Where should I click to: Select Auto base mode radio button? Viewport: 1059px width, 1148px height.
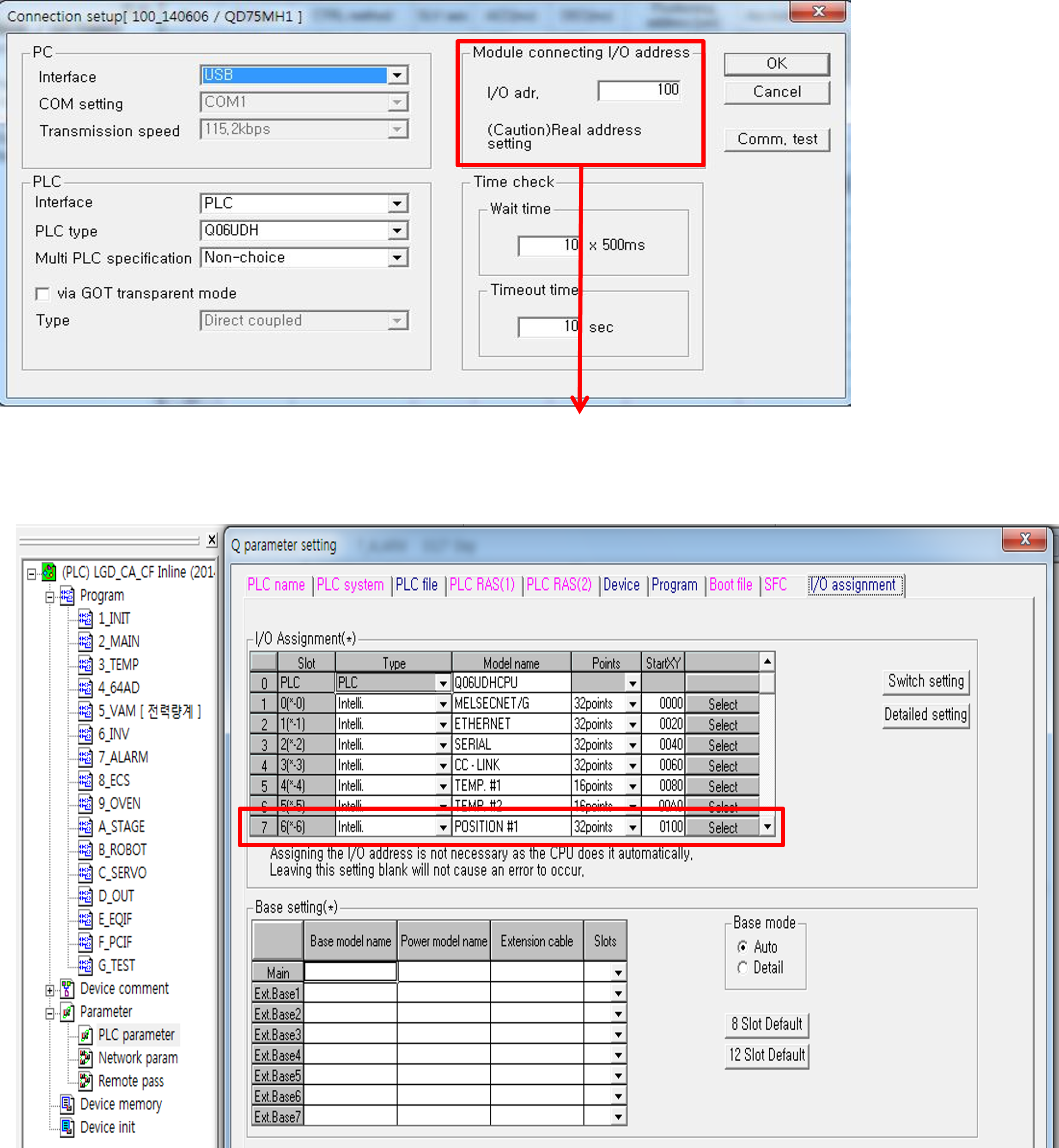click(743, 947)
